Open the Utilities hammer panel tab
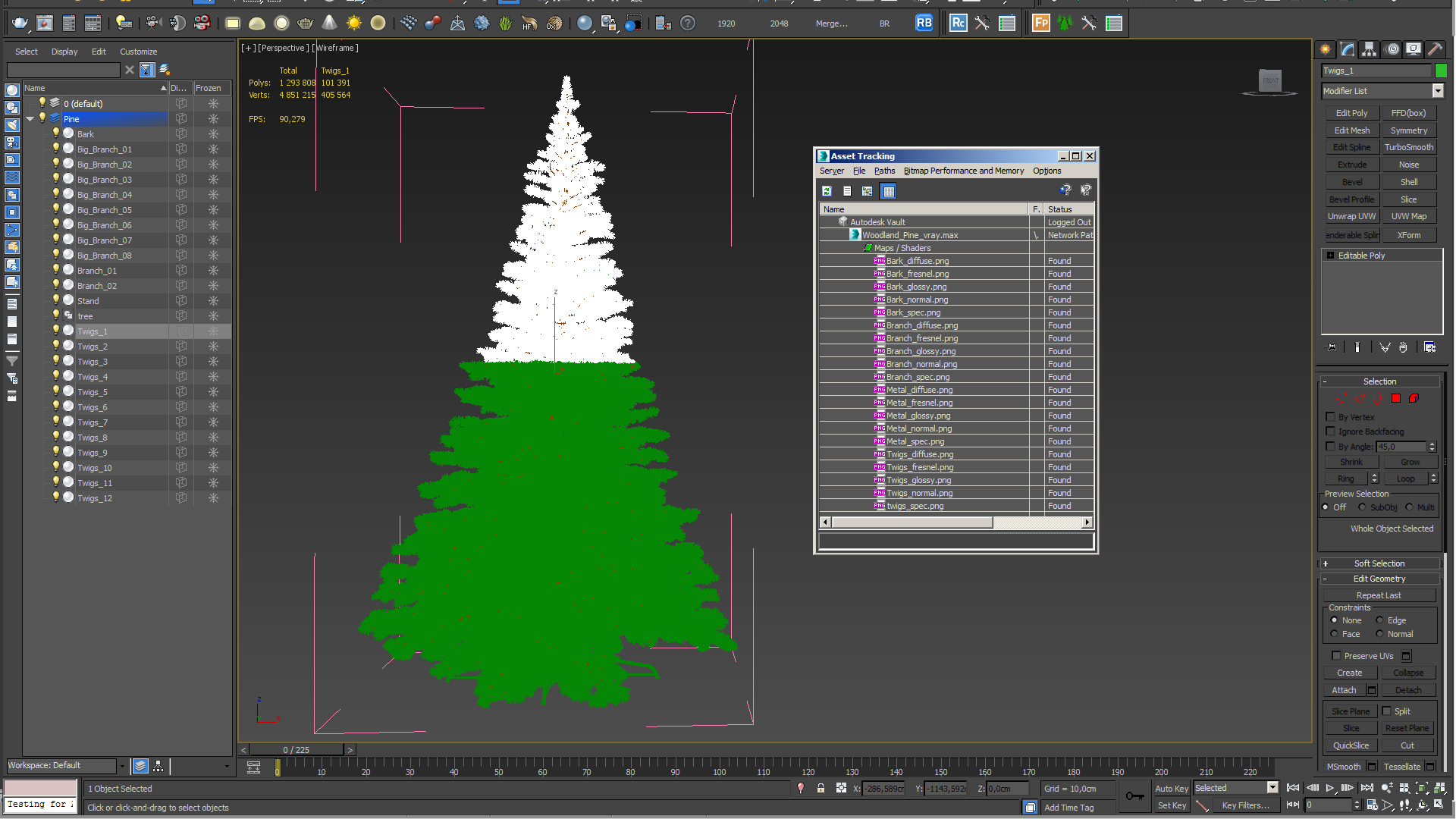This screenshot has height=819, width=1456. [1435, 49]
